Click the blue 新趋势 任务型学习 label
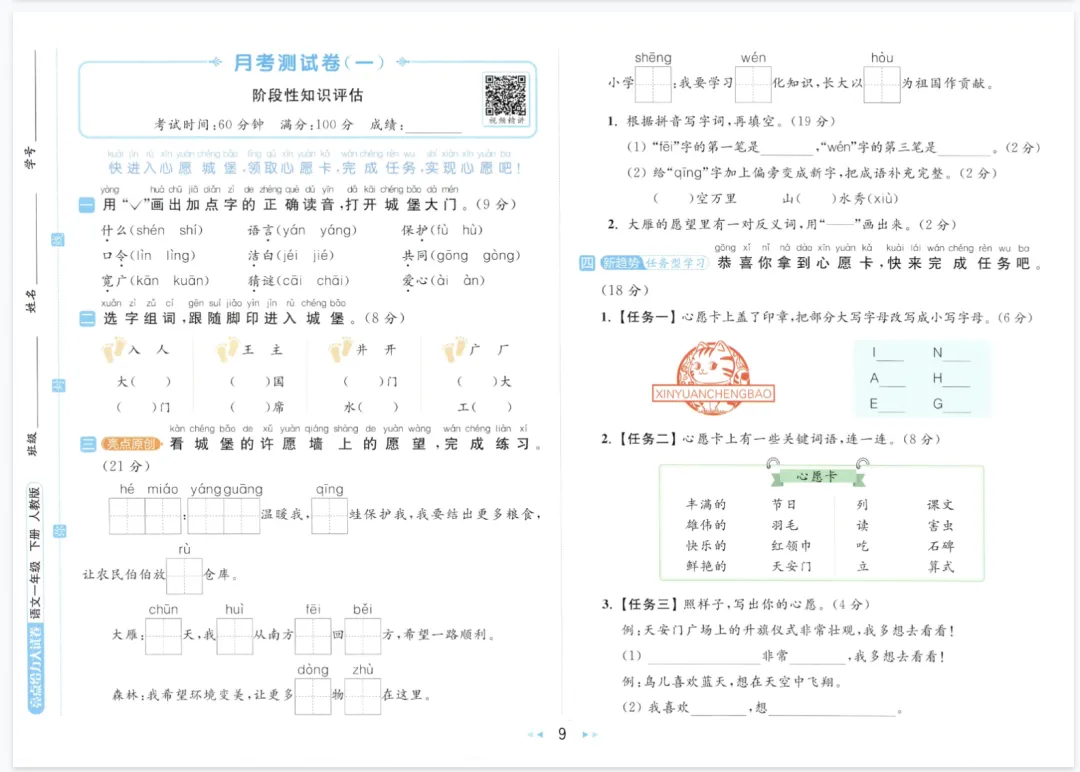The height and width of the screenshot is (772, 1080). [x=654, y=263]
